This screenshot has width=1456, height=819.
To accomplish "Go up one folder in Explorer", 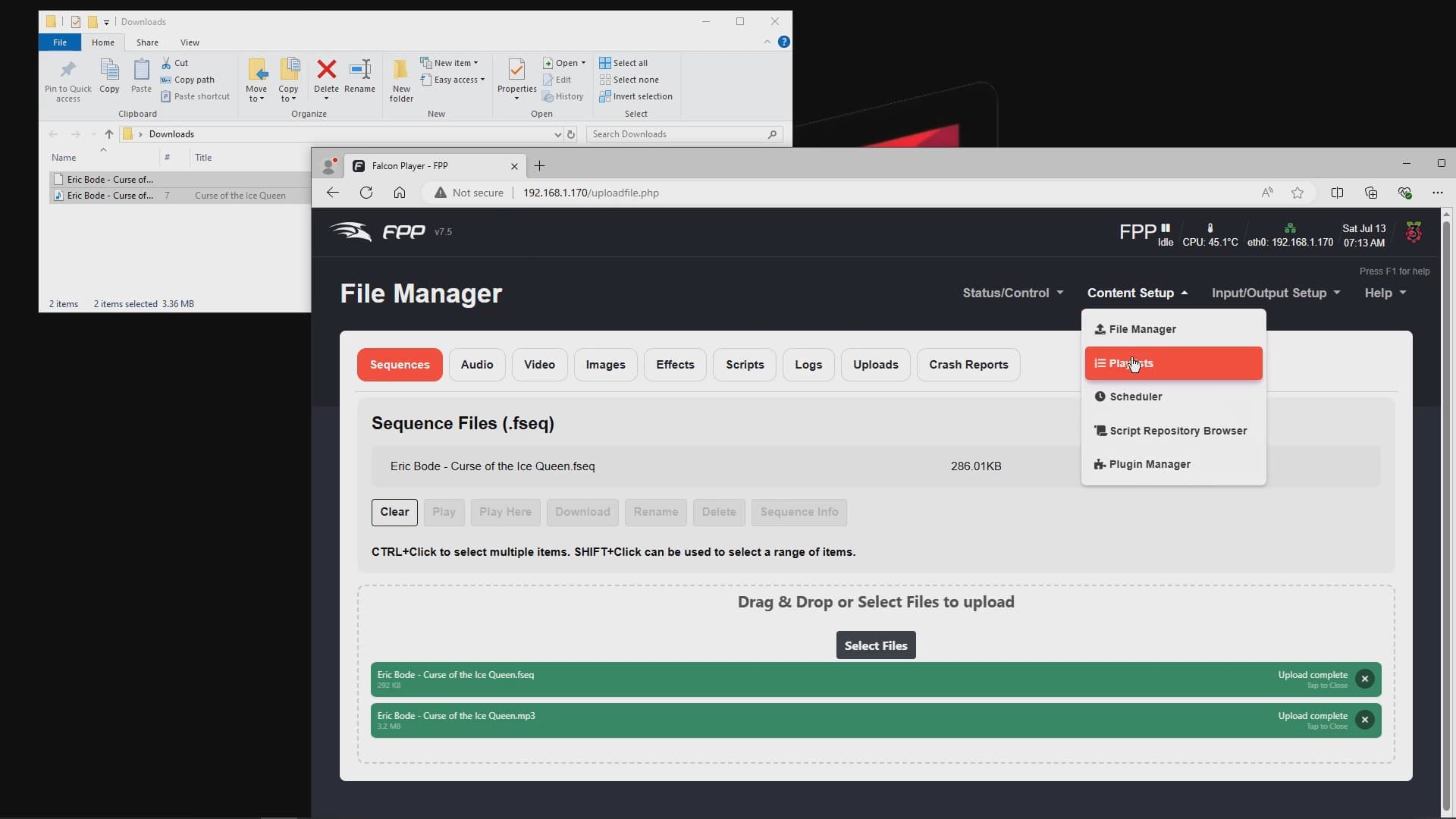I will pos(108,134).
